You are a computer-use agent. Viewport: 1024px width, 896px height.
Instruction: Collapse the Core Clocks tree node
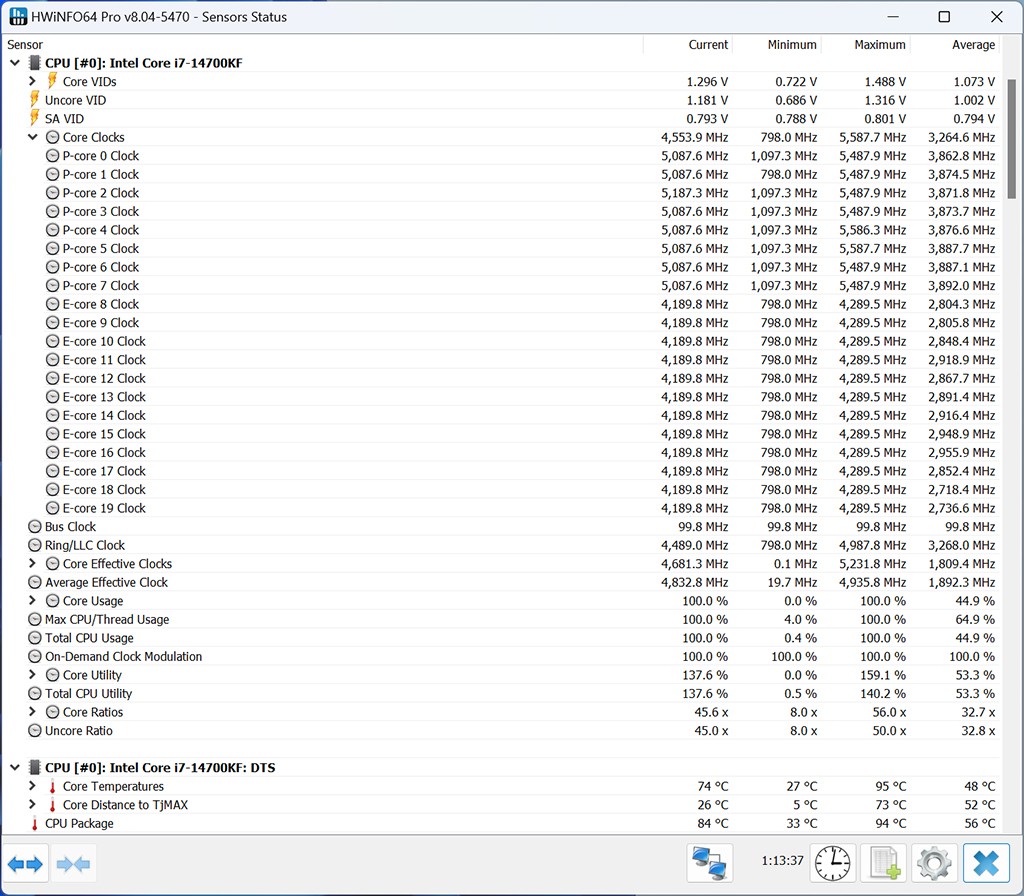32,137
